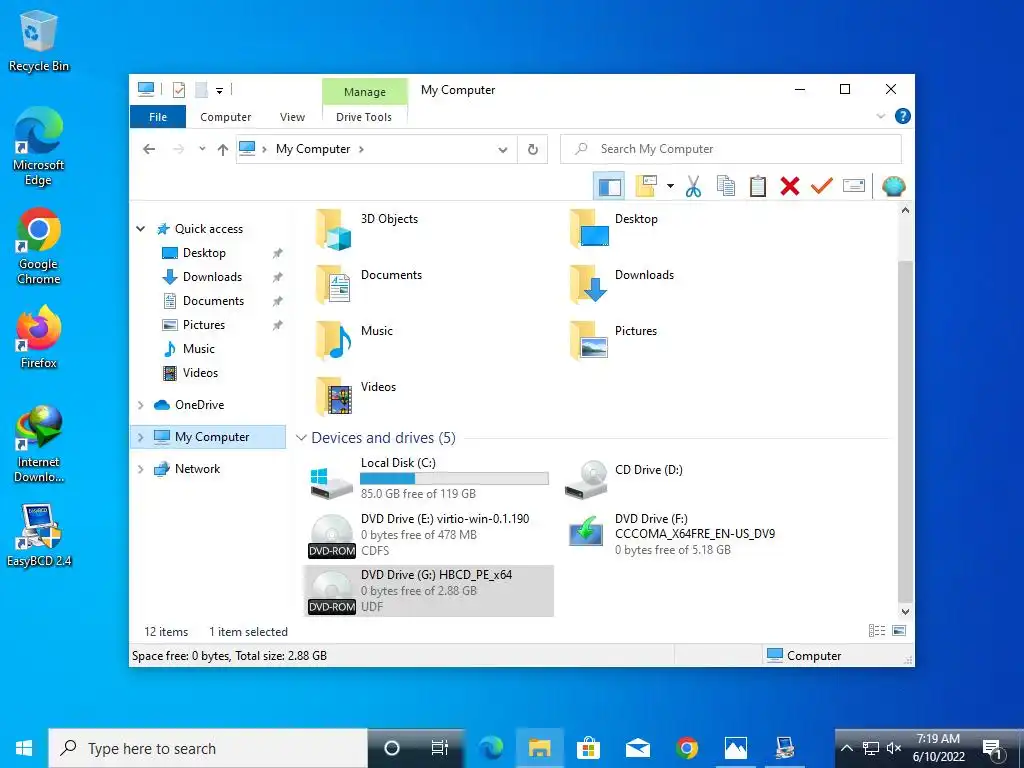Click the Manage contextual tab
The height and width of the screenshot is (768, 1024).
(x=364, y=92)
